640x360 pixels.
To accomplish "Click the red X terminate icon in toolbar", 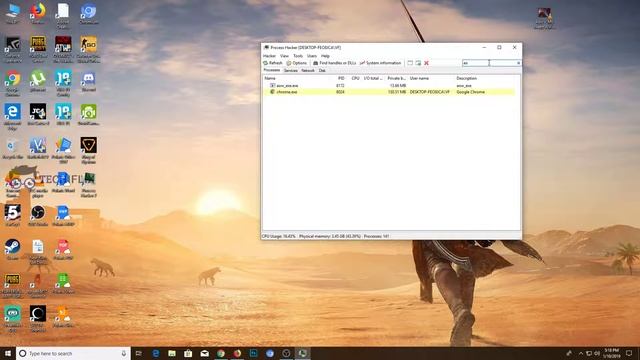I will [x=426, y=63].
